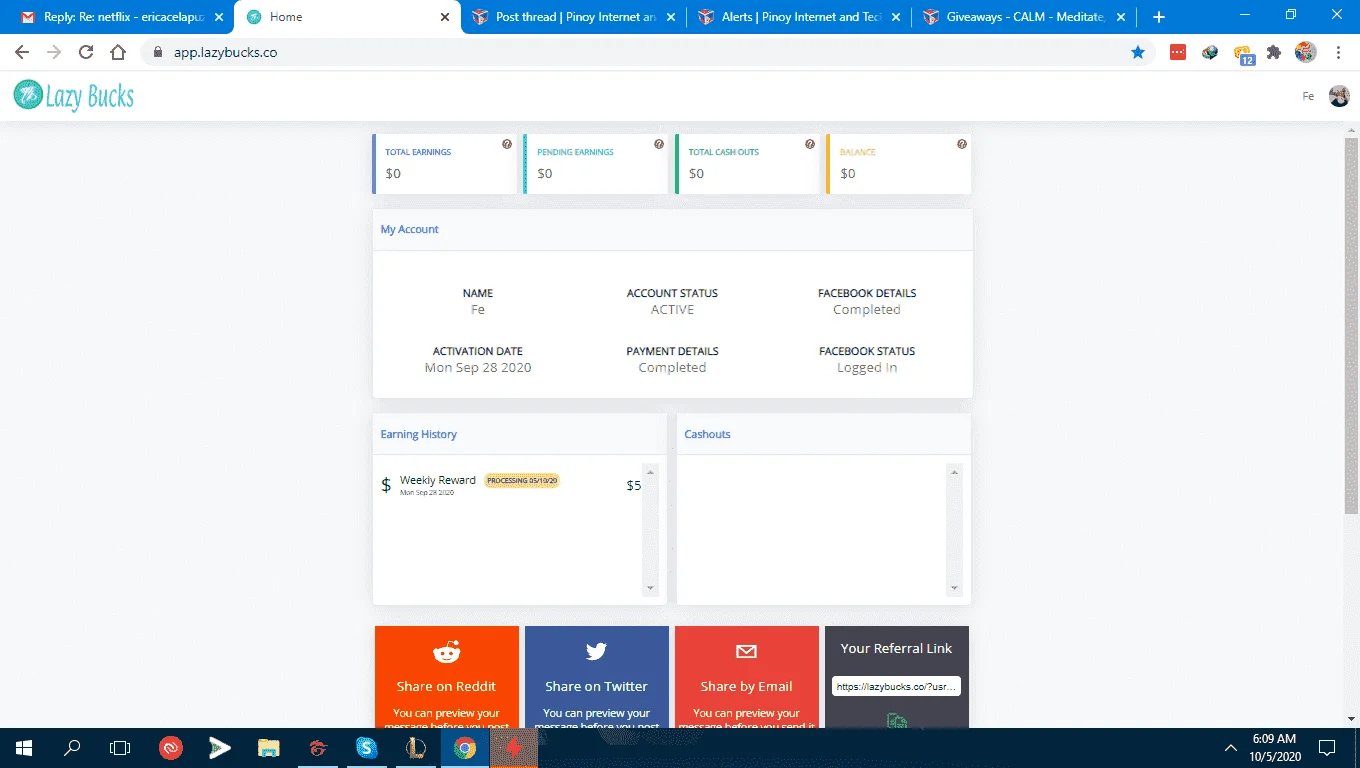Click the Pending Earnings card

(596, 164)
